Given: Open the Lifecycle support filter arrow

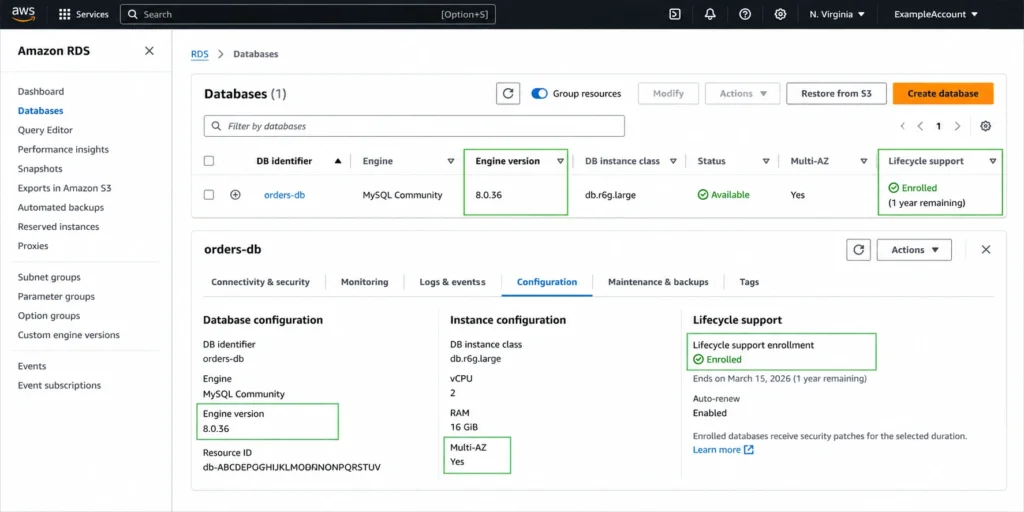Looking at the screenshot, I should tap(993, 161).
